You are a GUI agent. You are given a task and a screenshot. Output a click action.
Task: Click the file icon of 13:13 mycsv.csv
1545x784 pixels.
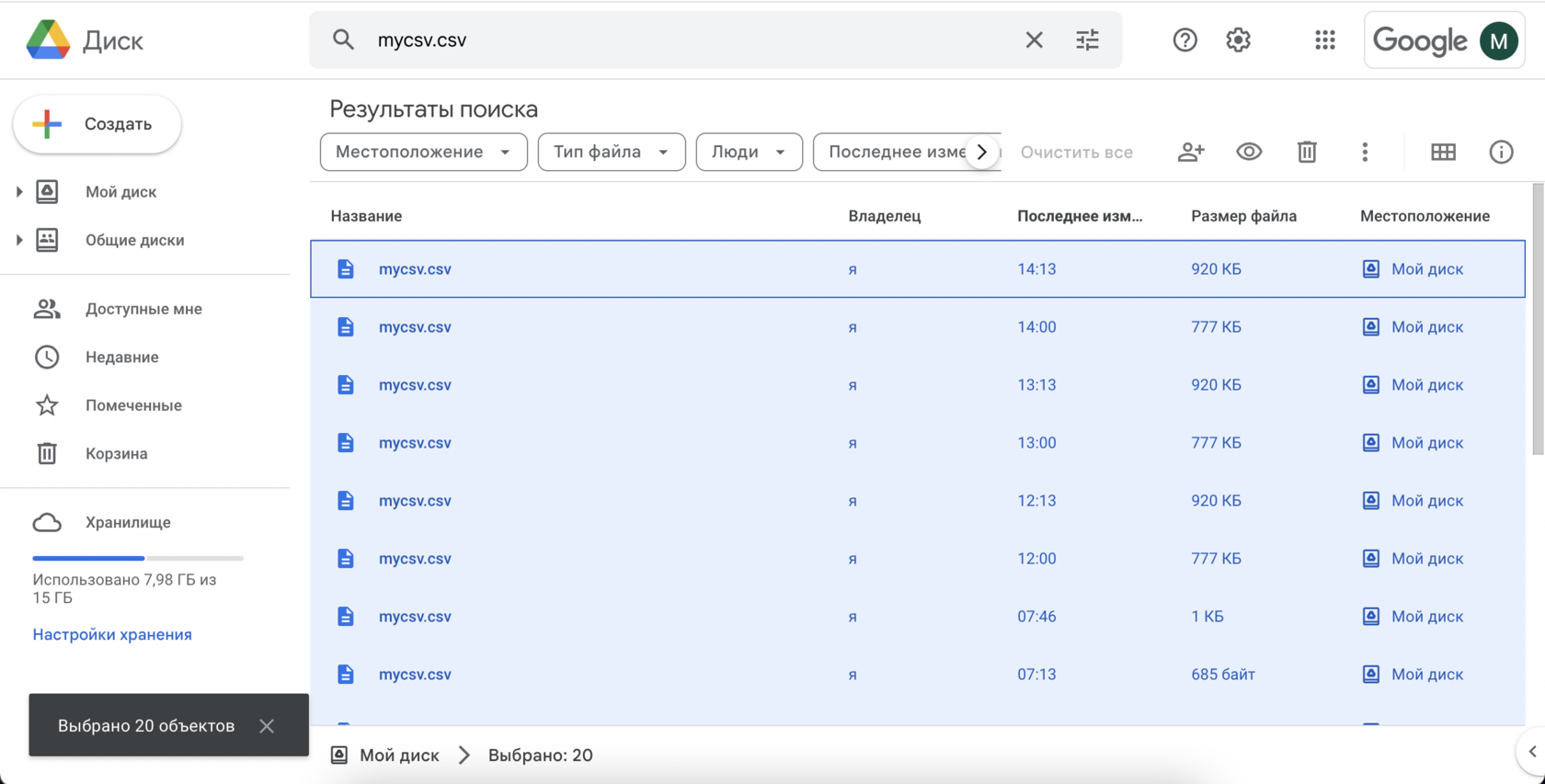click(346, 384)
